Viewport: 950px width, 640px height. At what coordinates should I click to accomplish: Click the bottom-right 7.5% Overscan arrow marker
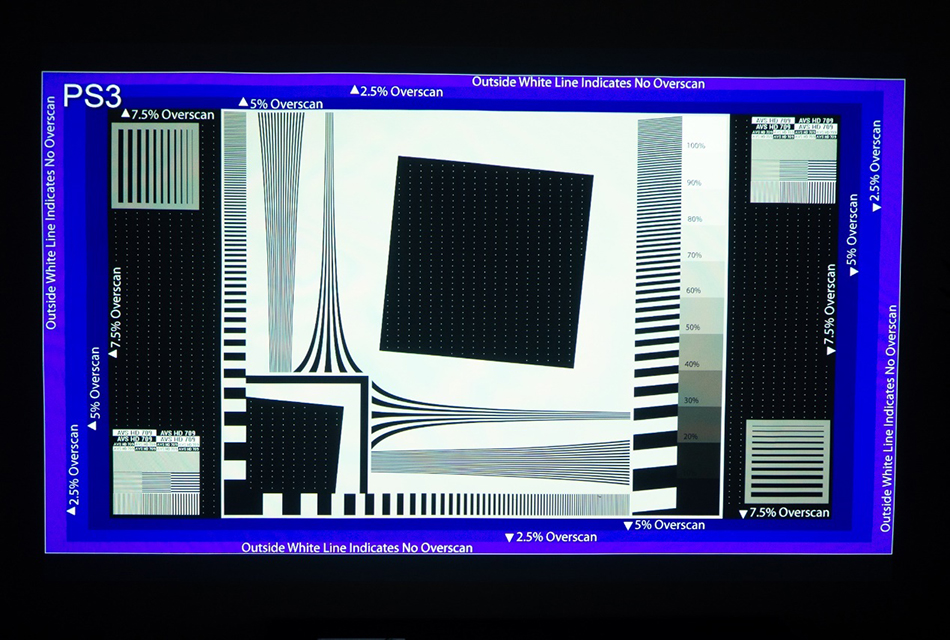(743, 513)
